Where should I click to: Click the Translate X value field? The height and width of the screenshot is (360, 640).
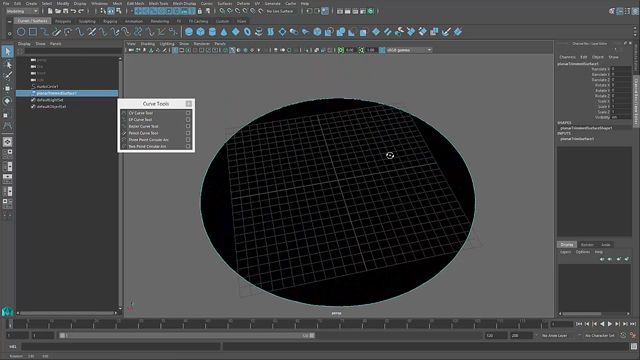coord(621,69)
